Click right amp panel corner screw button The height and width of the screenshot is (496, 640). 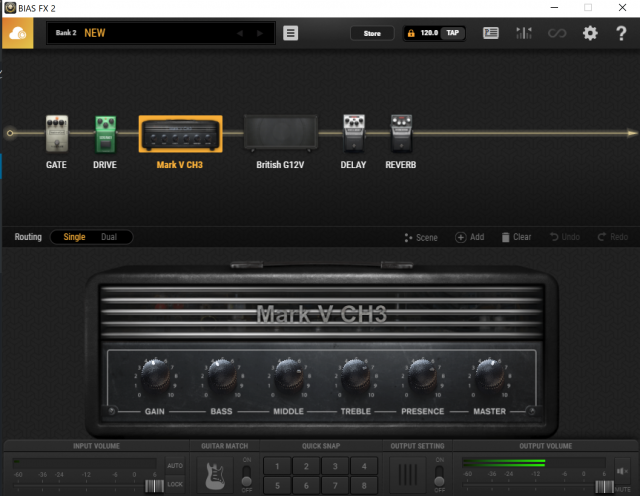tap(531, 411)
